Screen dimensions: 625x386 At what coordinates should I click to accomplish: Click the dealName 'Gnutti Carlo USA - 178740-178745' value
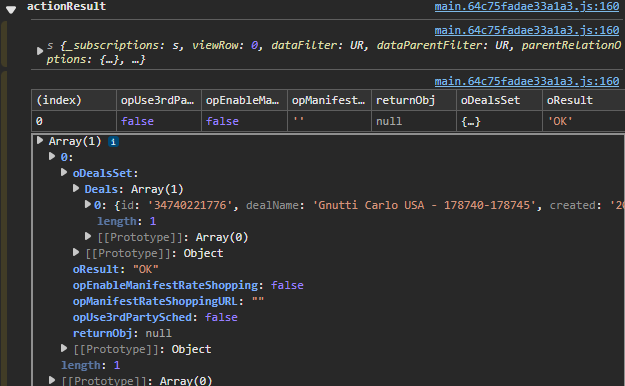click(x=426, y=205)
